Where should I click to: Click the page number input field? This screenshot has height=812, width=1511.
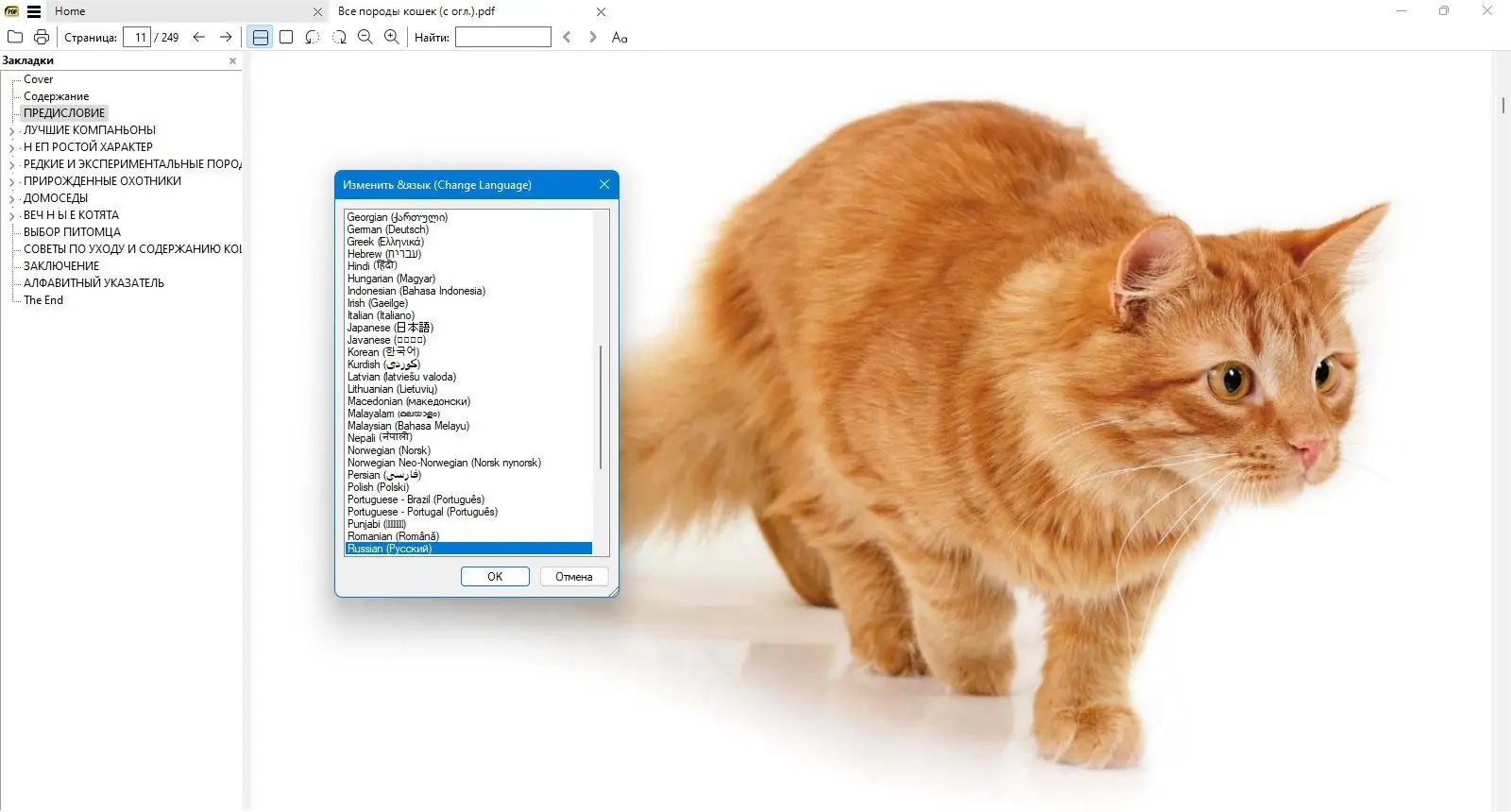pos(137,37)
